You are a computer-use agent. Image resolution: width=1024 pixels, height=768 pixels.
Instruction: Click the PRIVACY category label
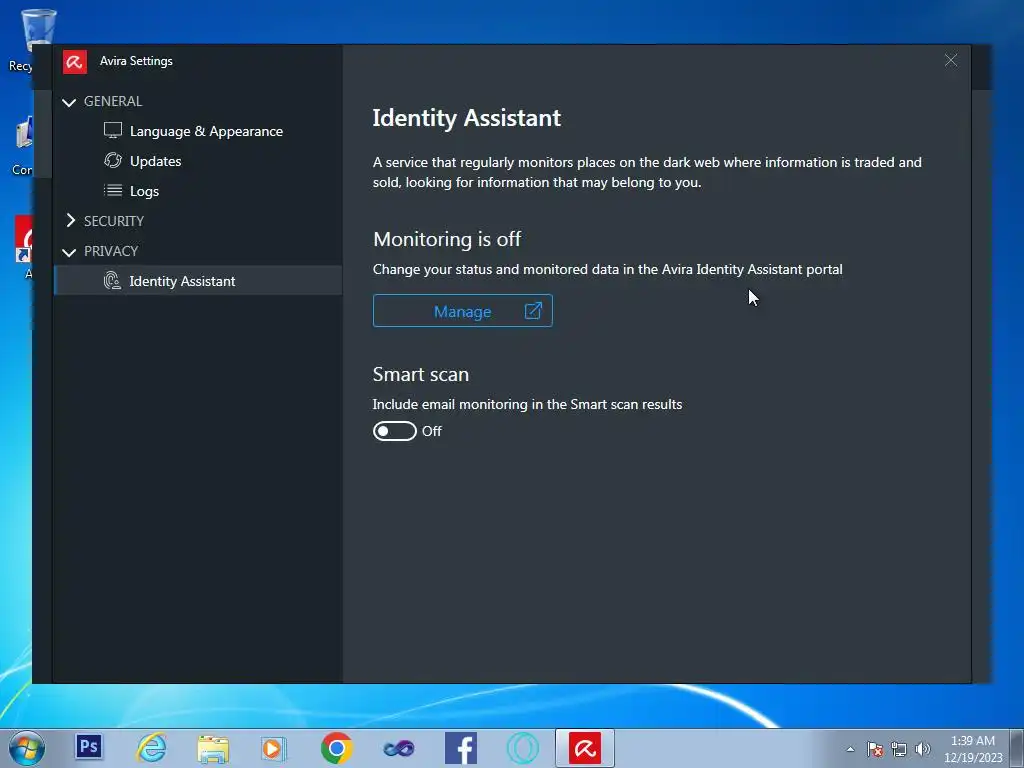111,251
